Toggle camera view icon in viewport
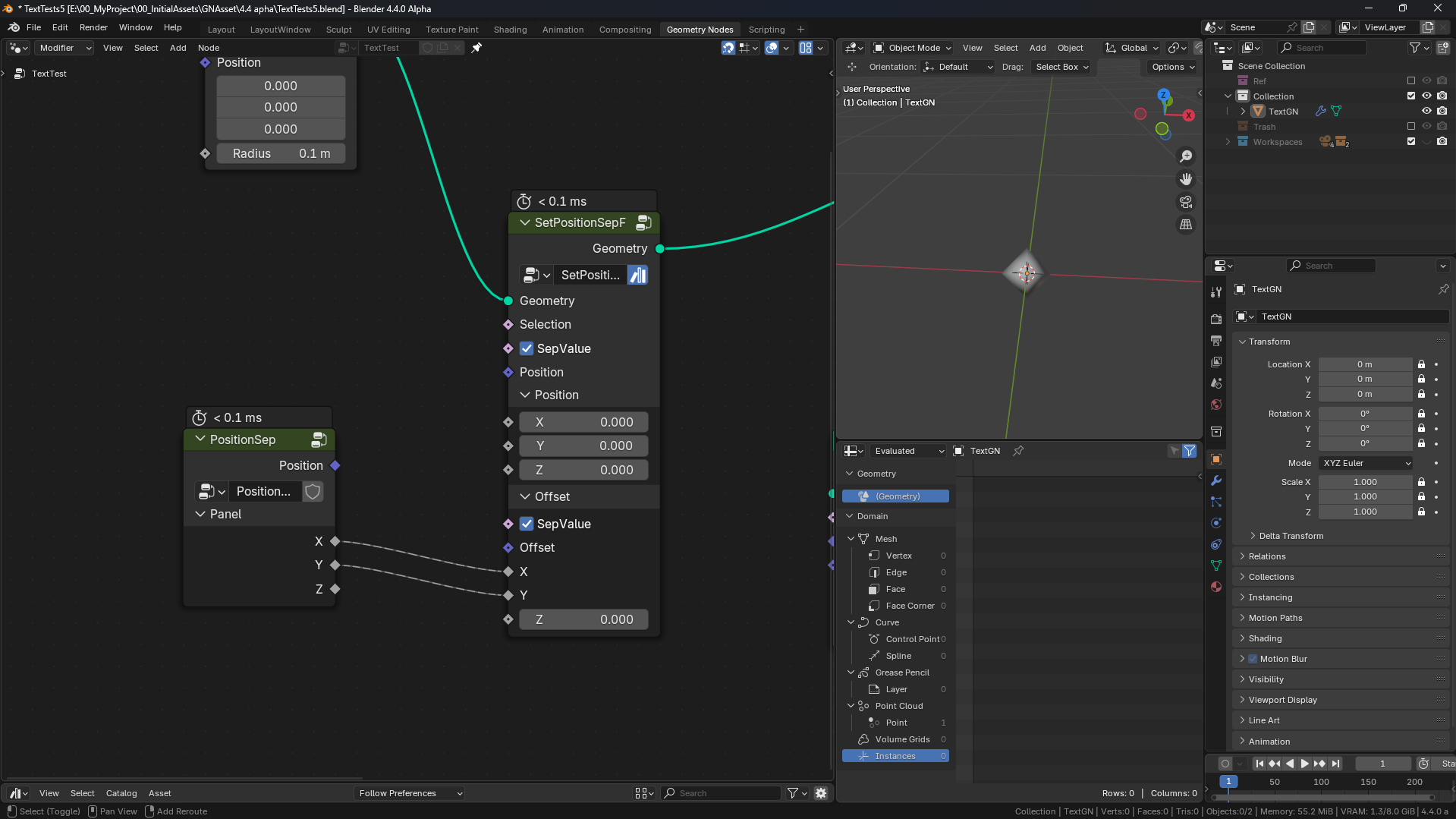Image resolution: width=1456 pixels, height=819 pixels. (x=1186, y=202)
